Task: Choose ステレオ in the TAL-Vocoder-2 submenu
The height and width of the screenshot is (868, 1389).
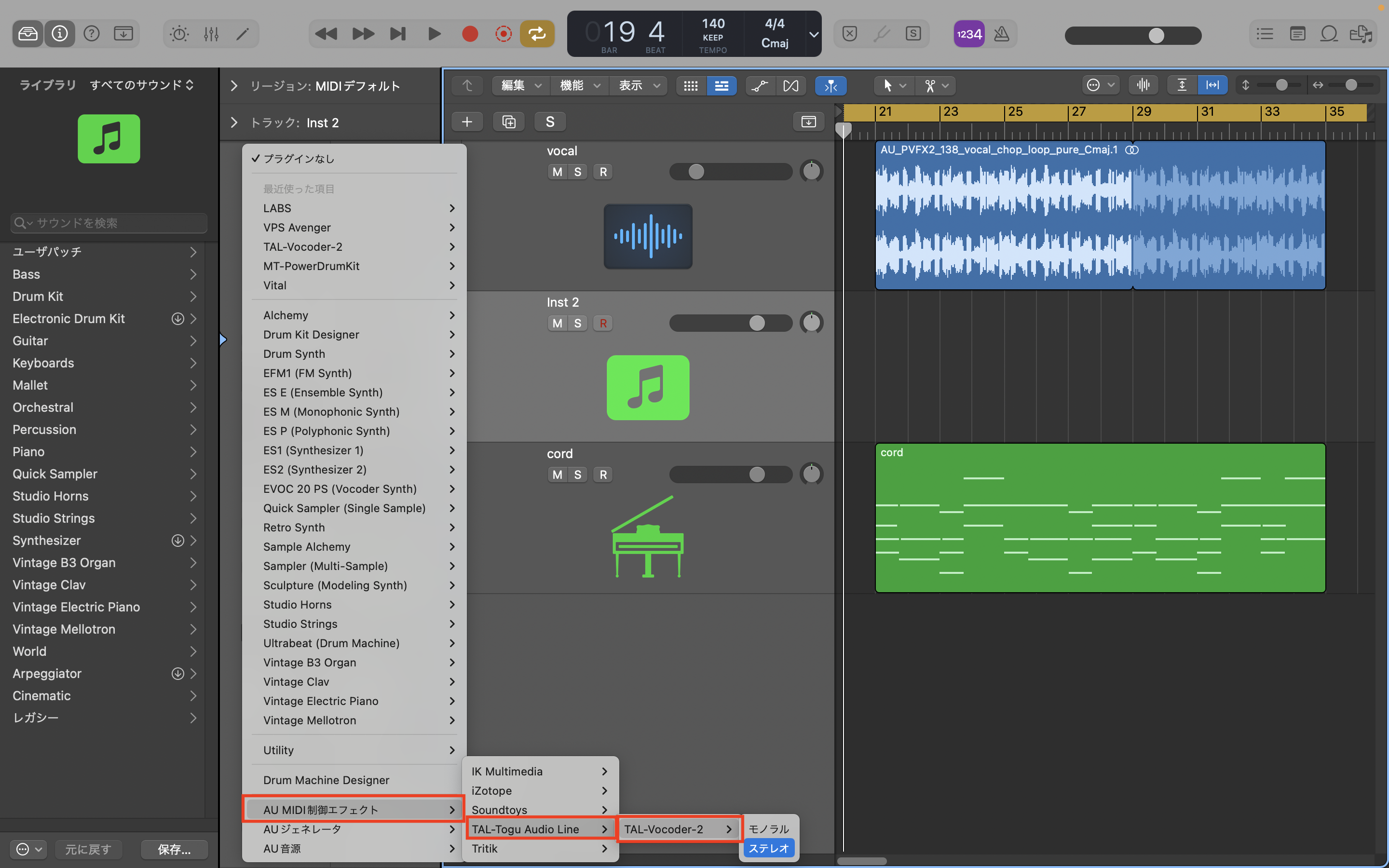Action: [769, 849]
